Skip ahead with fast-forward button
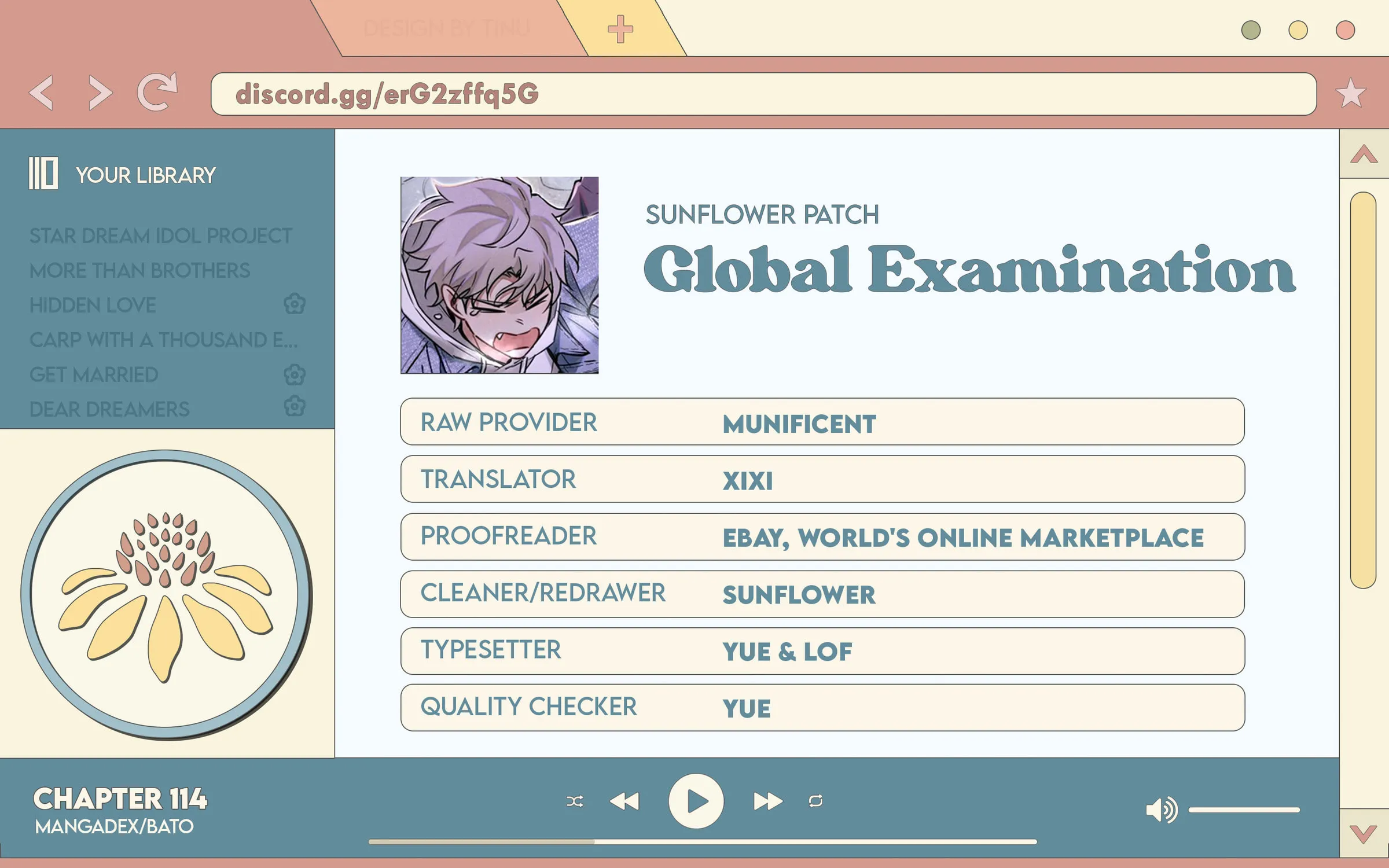The width and height of the screenshot is (1389, 868). 768,801
